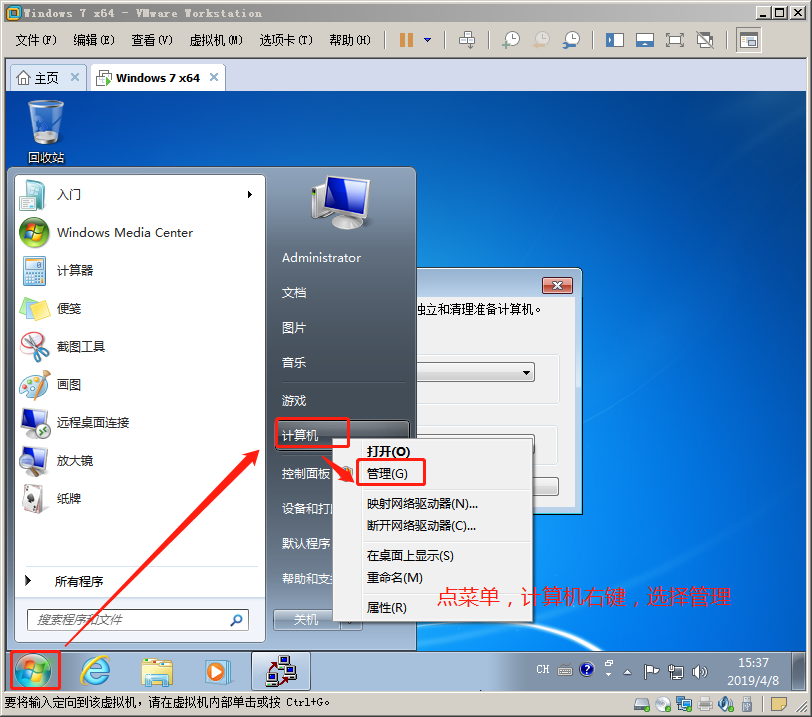
Task: Expand the dialog's combo box dropdown
Action: 526,372
